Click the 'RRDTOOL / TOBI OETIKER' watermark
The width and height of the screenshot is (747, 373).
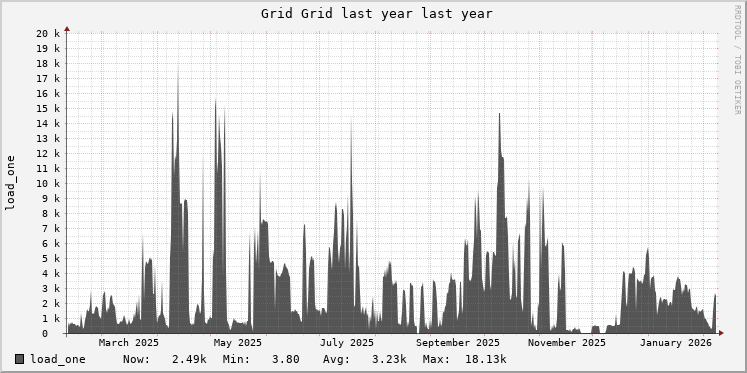pyautogui.click(x=737, y=60)
